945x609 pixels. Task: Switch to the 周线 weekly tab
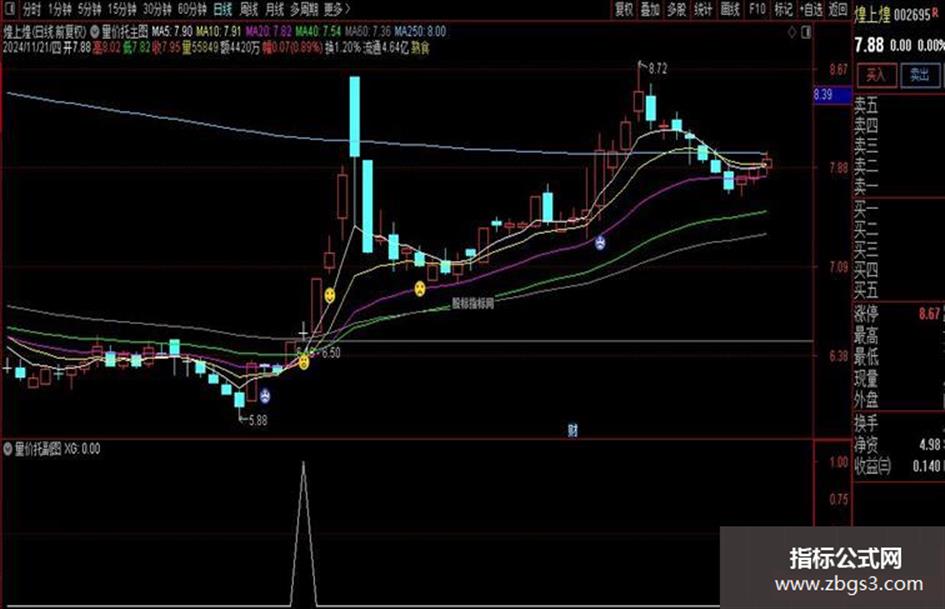coord(248,9)
